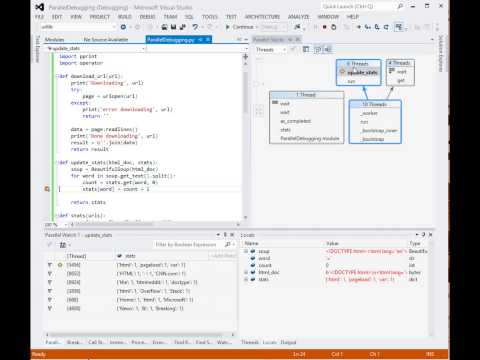This screenshot has height=360, width=480.
Task: Open the Parallel Watch window options dropdown
Action: click(x=218, y=235)
